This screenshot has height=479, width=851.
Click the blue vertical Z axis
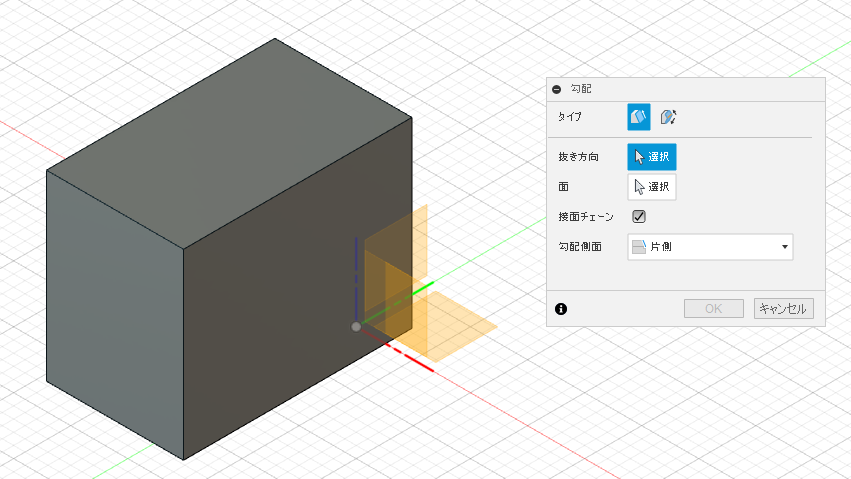point(356,279)
